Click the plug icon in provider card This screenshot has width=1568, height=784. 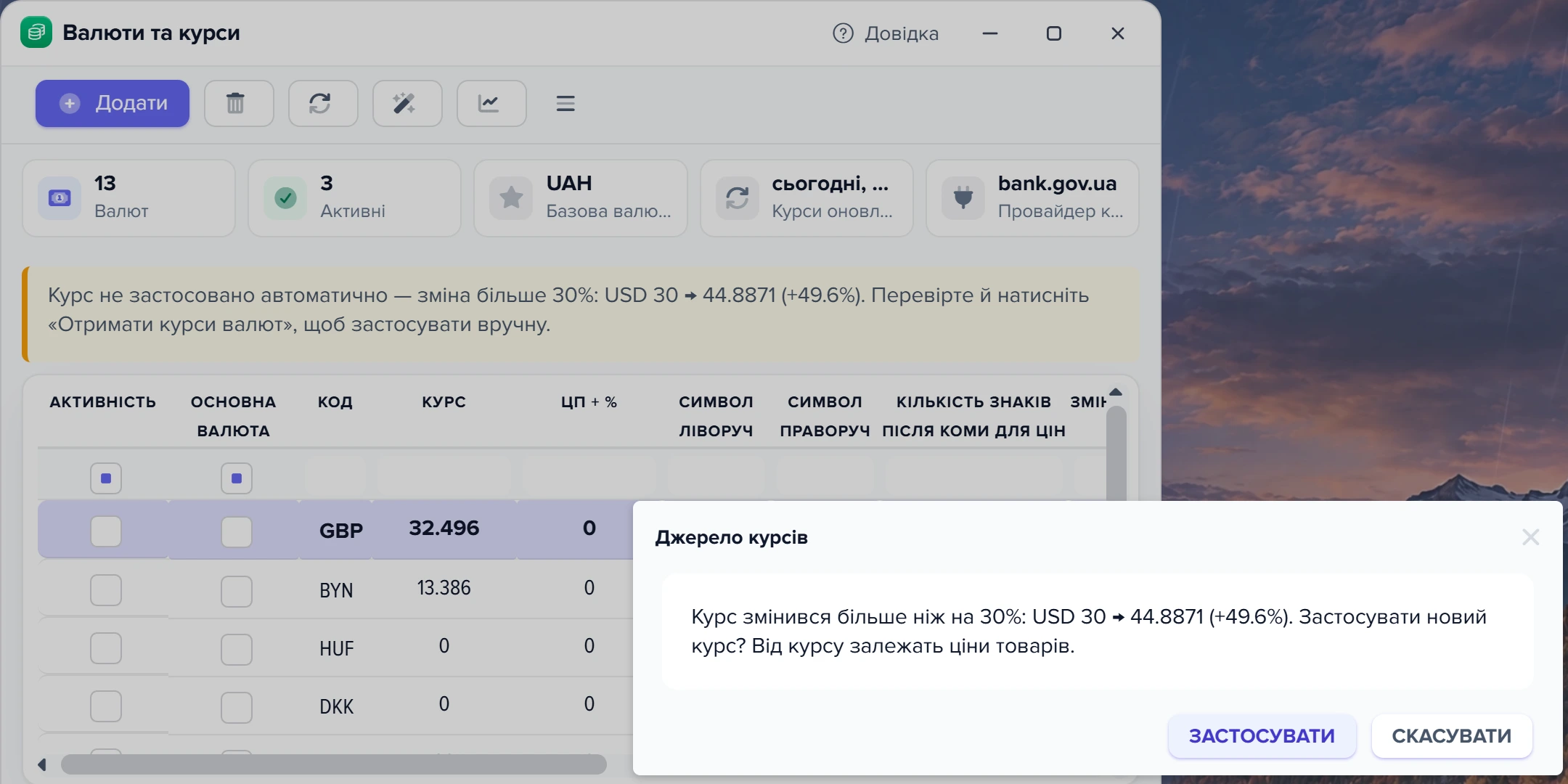[963, 197]
